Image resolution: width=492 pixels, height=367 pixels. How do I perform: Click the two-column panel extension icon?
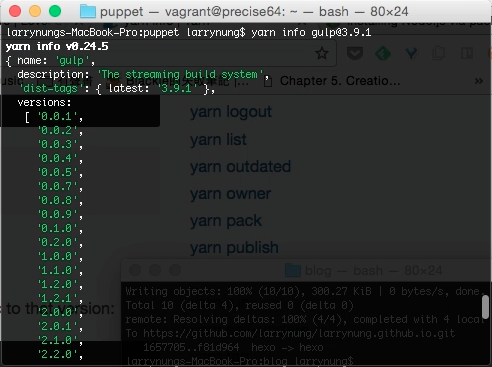467,53
